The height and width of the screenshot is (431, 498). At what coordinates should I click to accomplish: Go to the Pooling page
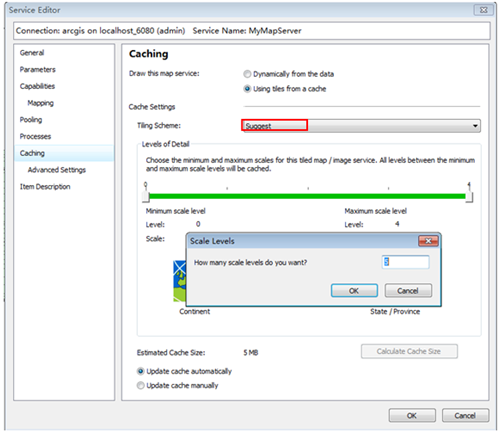click(31, 120)
